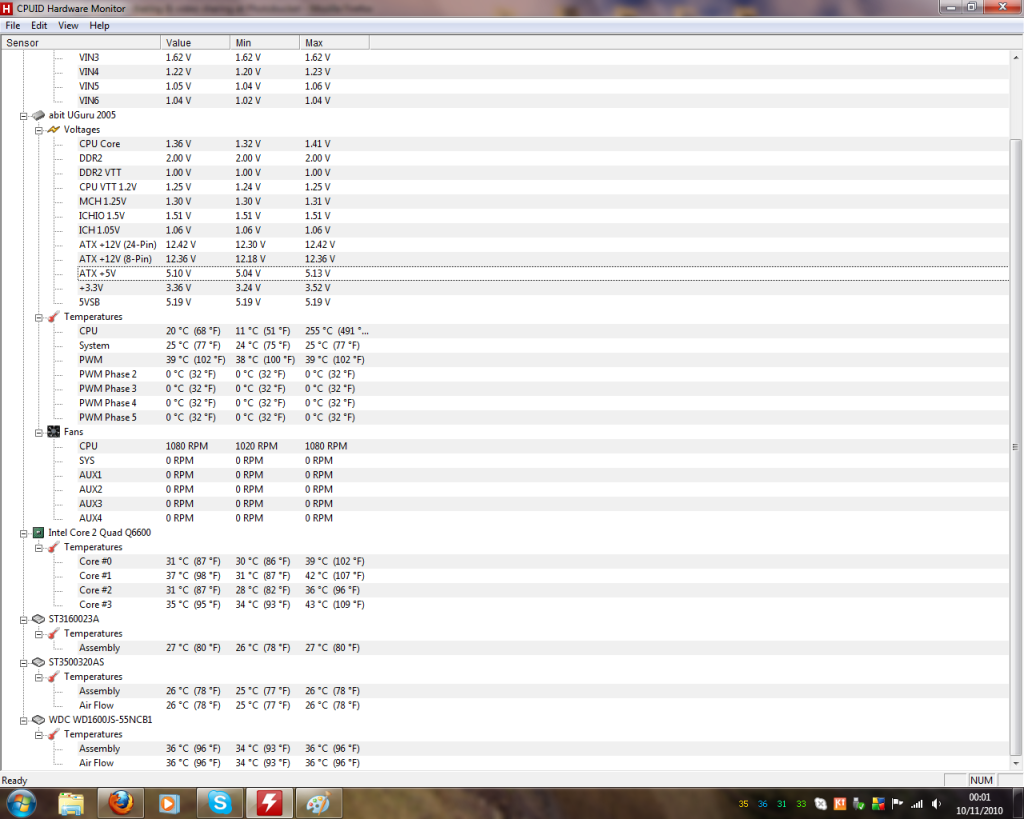Click the ST3160023A hard drive icon
Viewport: 1024px width, 819px height.
(x=38, y=619)
